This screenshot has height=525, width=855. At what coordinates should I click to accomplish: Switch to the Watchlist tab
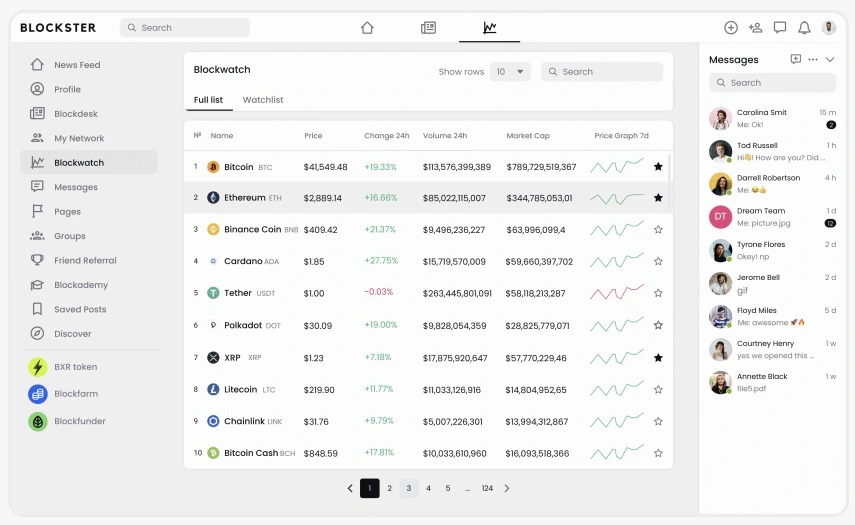click(x=263, y=100)
